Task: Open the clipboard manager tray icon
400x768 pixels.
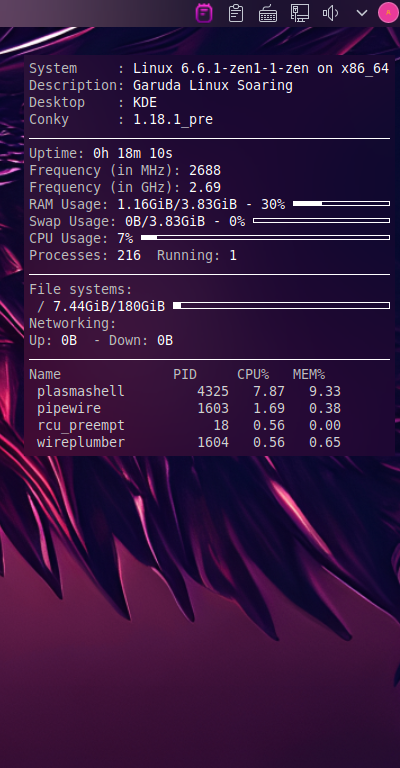Action: click(236, 13)
